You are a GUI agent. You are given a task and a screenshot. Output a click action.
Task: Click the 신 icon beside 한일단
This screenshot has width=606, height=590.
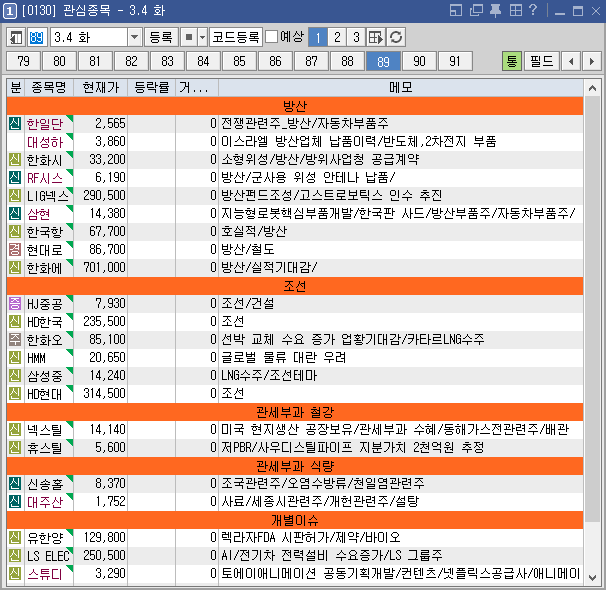(15, 124)
